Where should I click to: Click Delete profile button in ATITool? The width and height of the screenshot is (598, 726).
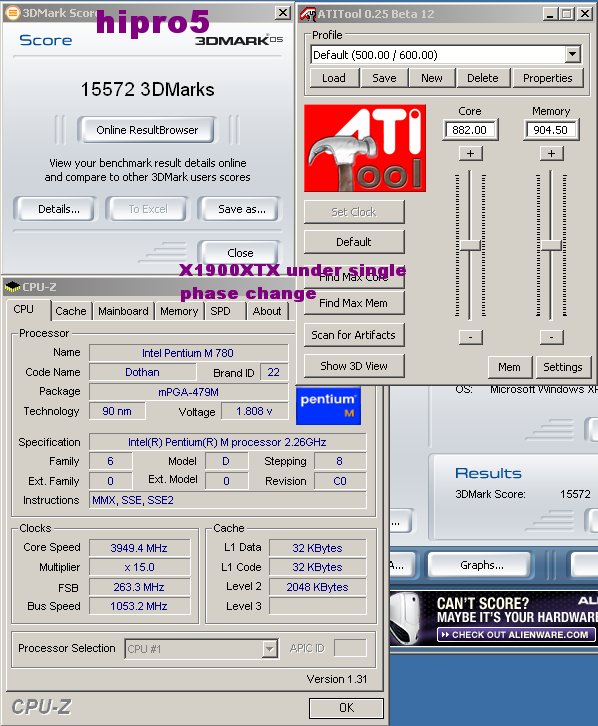[x=483, y=78]
